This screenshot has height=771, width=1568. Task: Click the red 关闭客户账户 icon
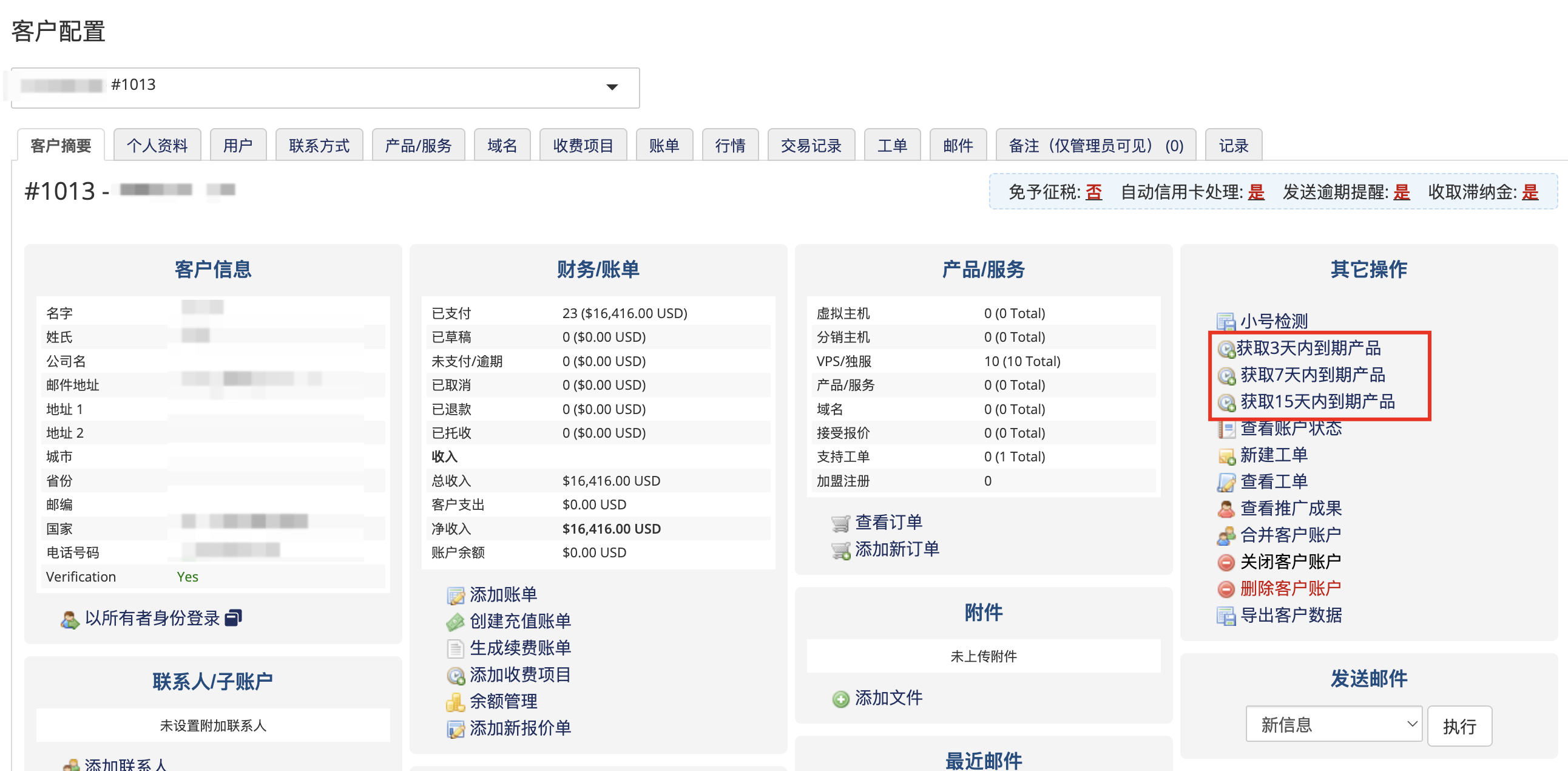pos(1225,562)
